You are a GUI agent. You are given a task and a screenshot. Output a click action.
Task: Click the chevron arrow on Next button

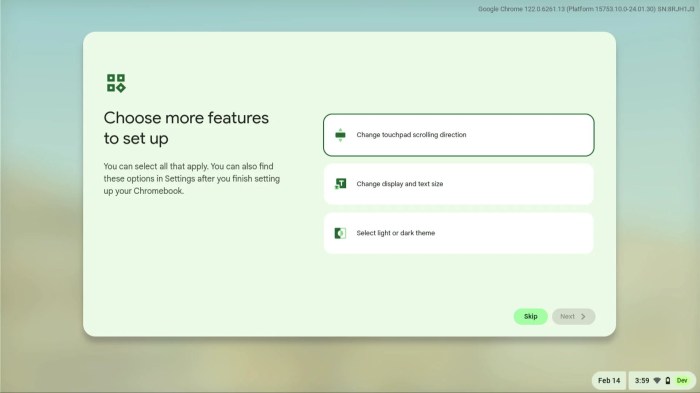pyautogui.click(x=583, y=317)
